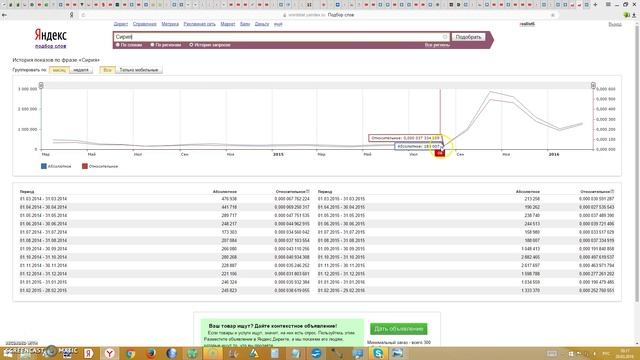Click the 01.10.2015 - 31.10.2015 period row
The width and height of the screenshot is (640, 360).
[x=466, y=257]
